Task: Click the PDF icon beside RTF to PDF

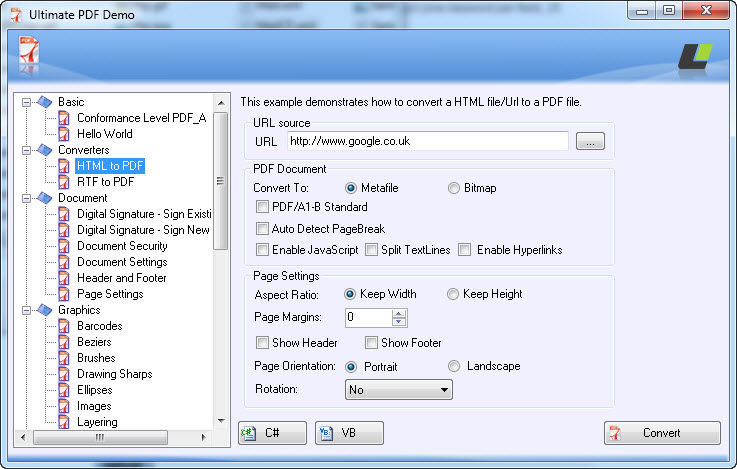Action: (x=64, y=182)
